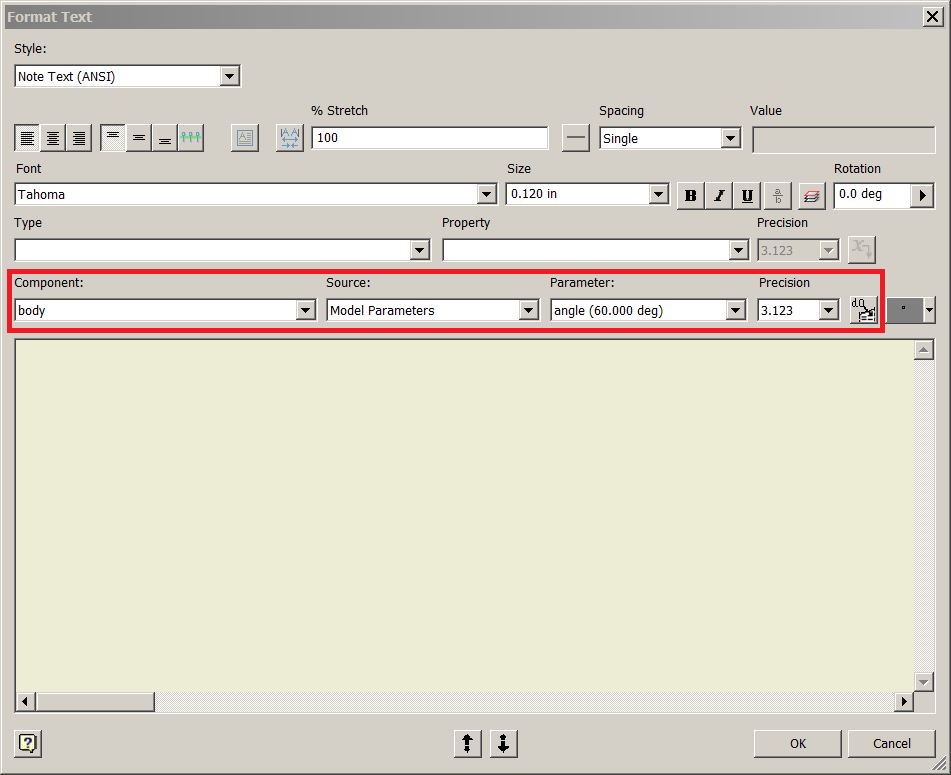Toggle Underline formatting
Viewport: 951px width, 775px height.
[x=747, y=196]
